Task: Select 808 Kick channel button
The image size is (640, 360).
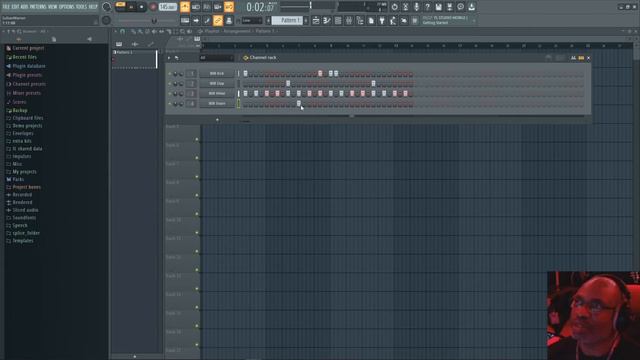Action: click(217, 73)
